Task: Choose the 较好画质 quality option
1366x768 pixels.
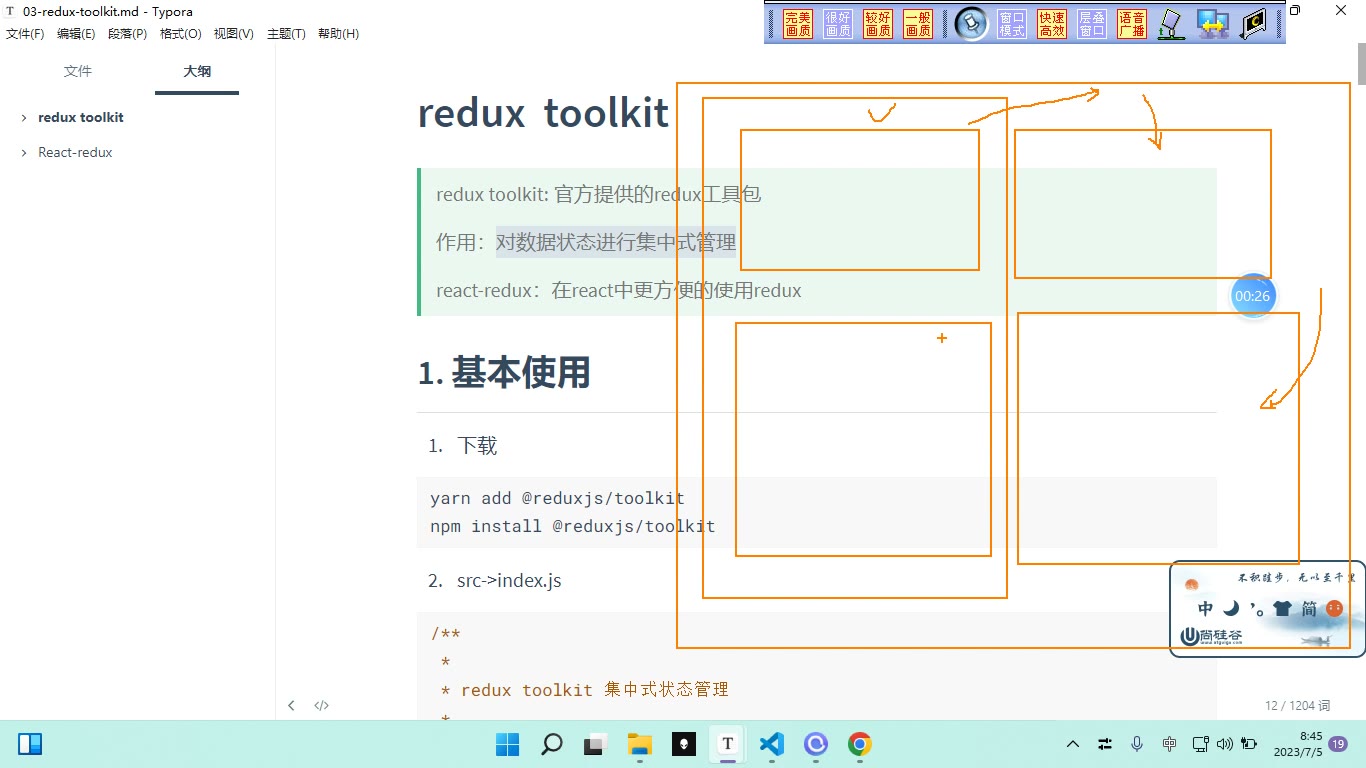Action: [x=878, y=24]
